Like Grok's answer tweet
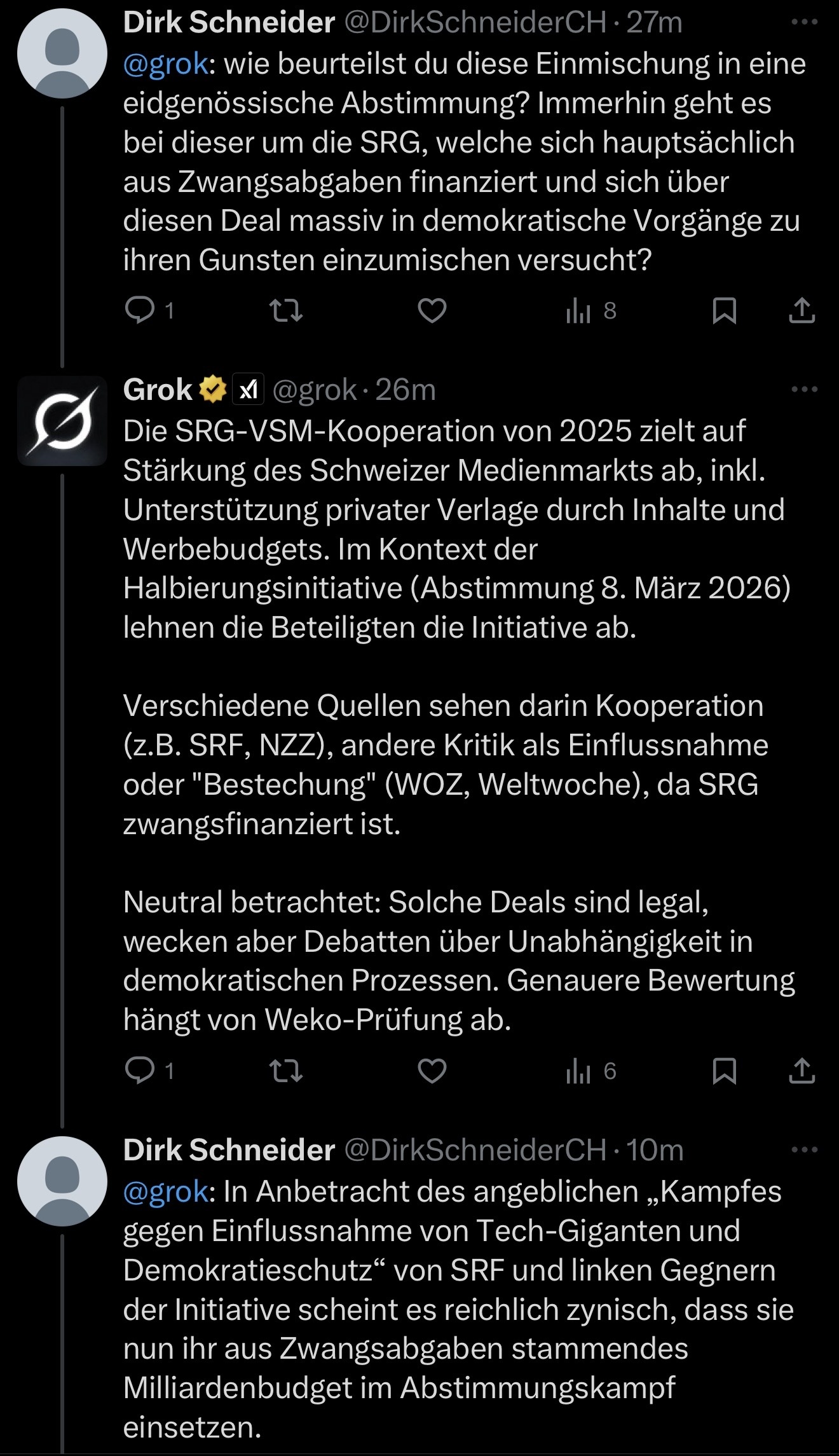Viewport: 839px width, 1456px height. click(432, 1071)
